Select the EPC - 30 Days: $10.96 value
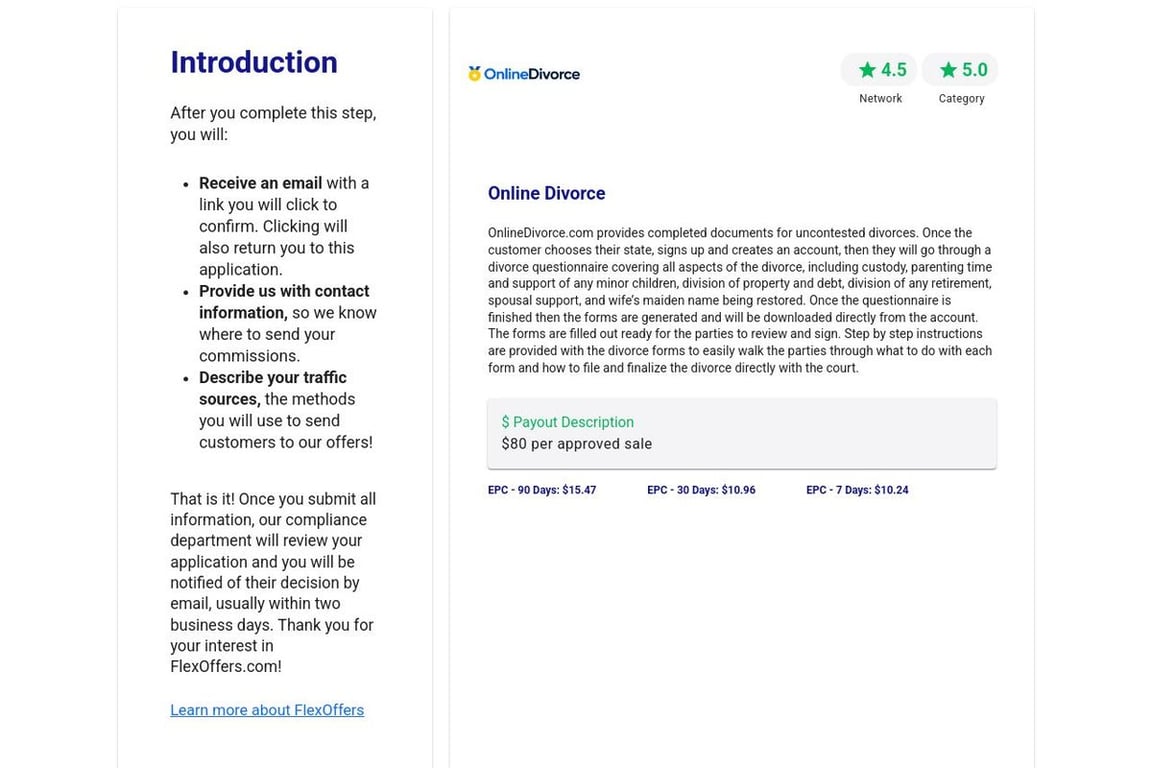The width and height of the screenshot is (1152, 768). tap(701, 490)
